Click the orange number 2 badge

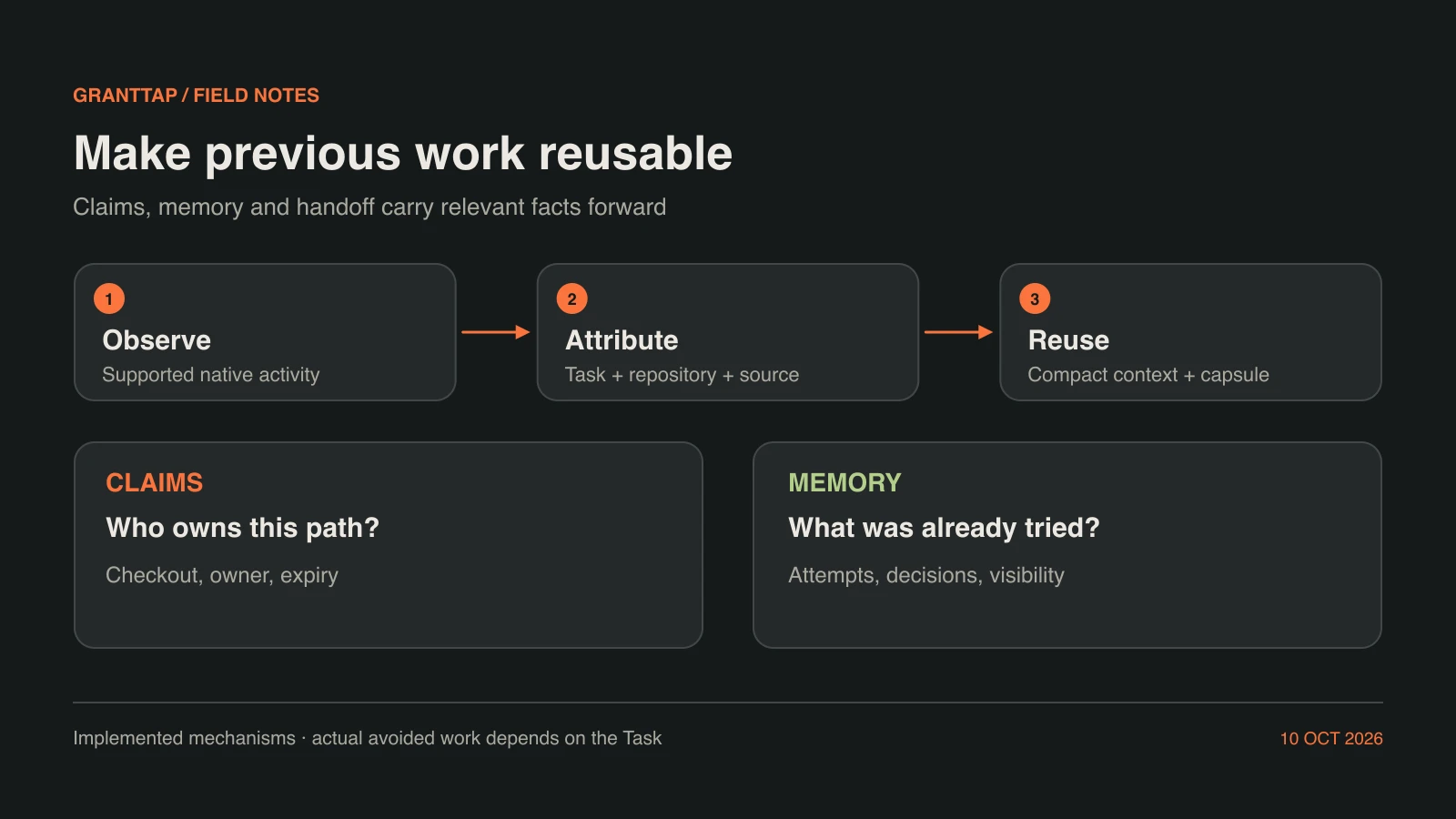(571, 298)
